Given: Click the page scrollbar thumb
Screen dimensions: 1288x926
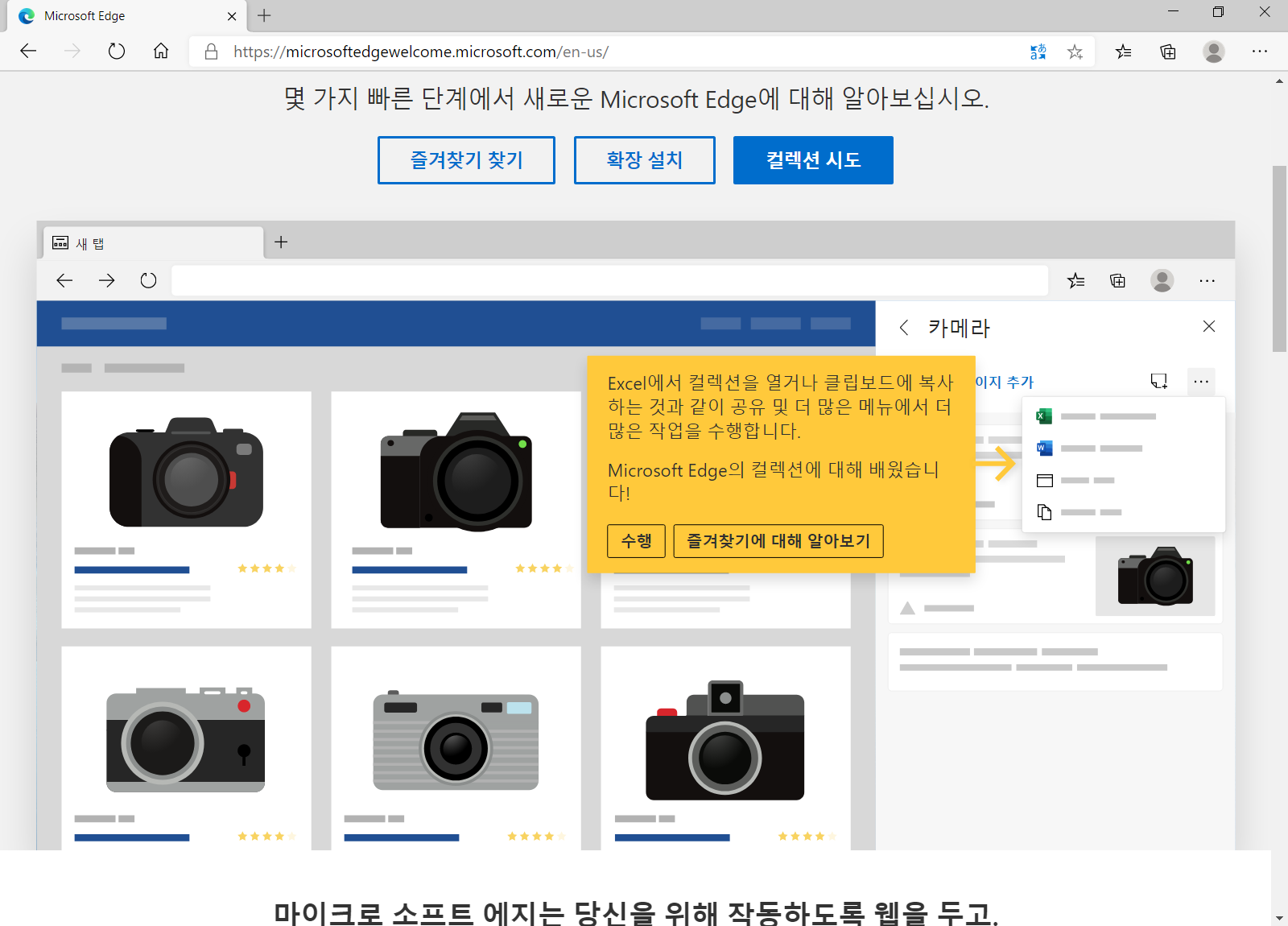Looking at the screenshot, I should [x=1279, y=259].
